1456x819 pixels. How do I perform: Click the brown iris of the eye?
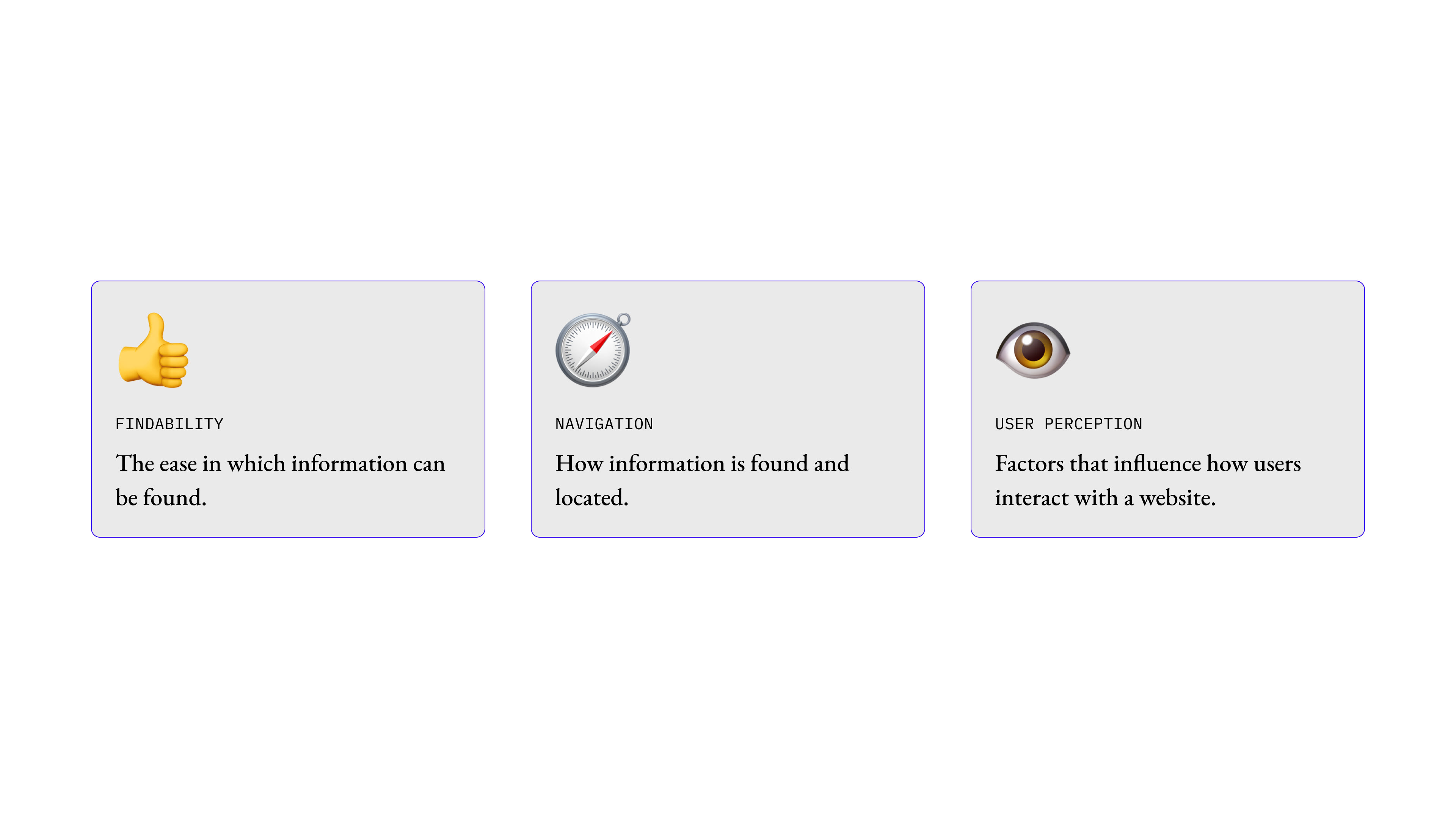tap(1033, 349)
